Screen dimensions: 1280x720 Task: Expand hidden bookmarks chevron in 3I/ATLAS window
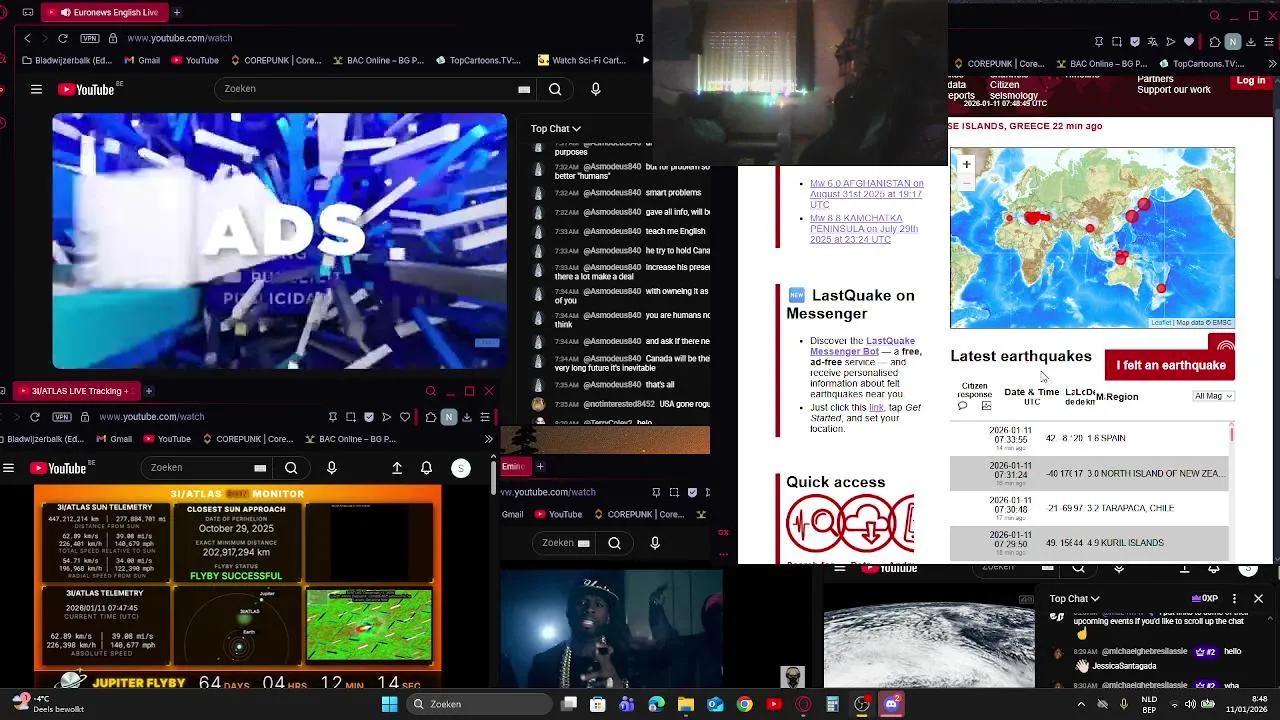pos(488,439)
